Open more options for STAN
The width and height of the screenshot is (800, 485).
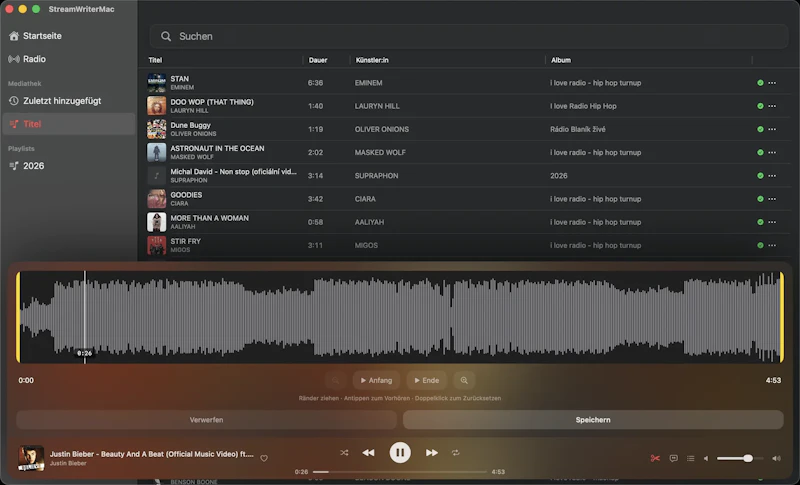772,83
